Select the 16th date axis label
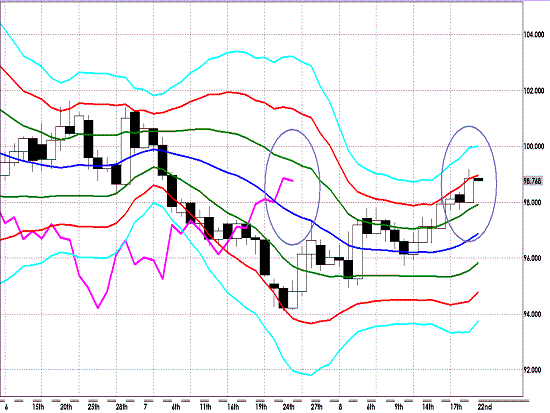The height and width of the screenshot is (413, 550). click(x=233, y=407)
